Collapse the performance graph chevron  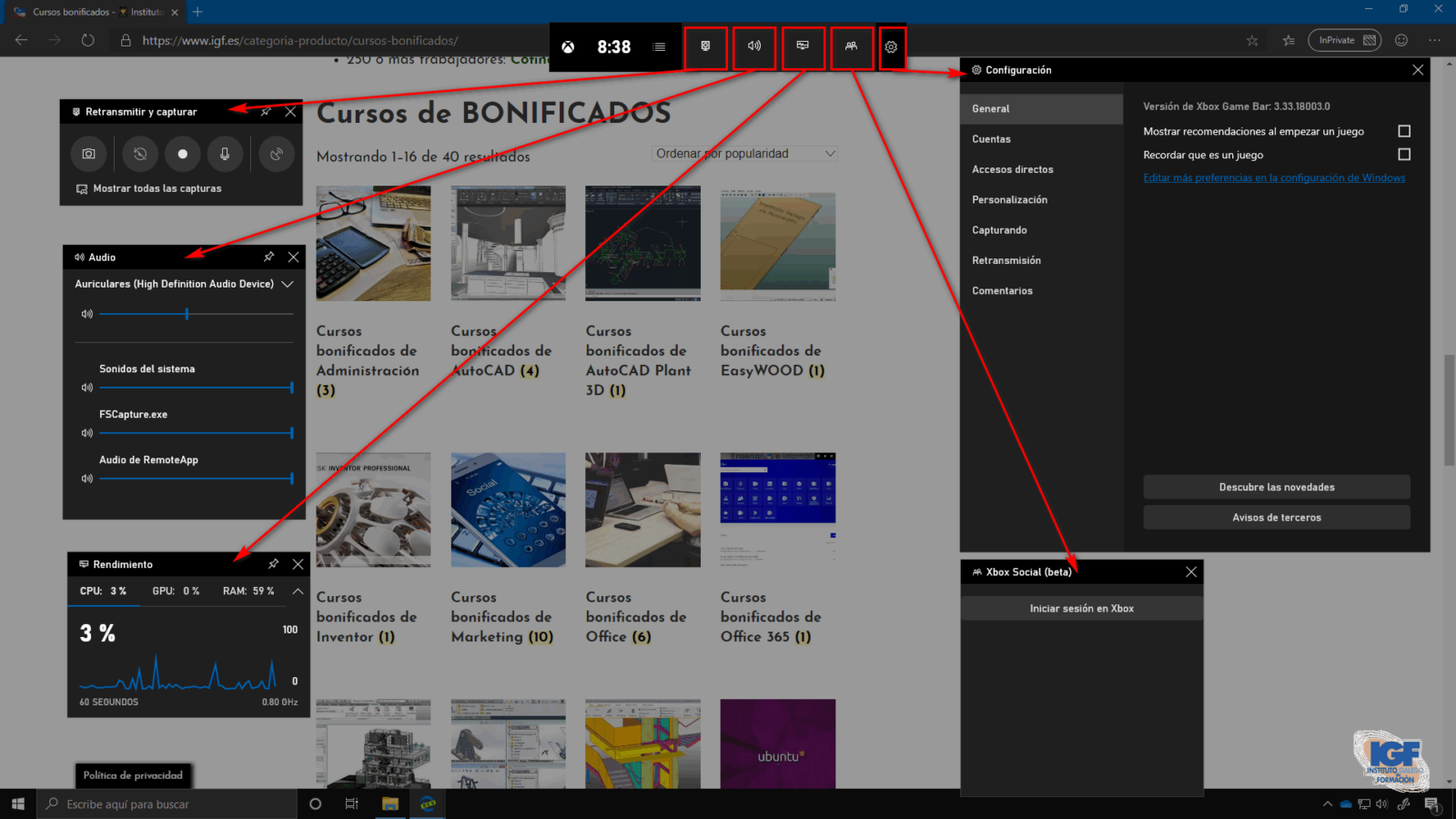click(x=298, y=591)
